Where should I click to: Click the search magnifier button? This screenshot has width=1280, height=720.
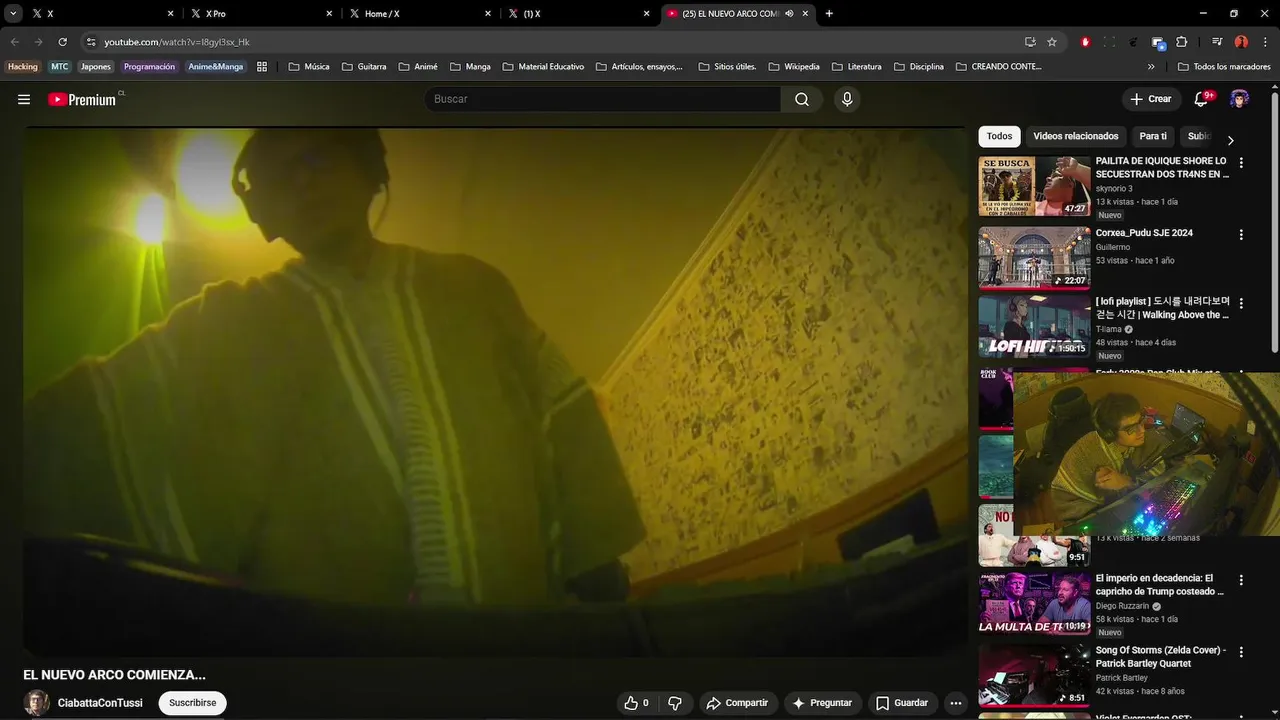802,99
